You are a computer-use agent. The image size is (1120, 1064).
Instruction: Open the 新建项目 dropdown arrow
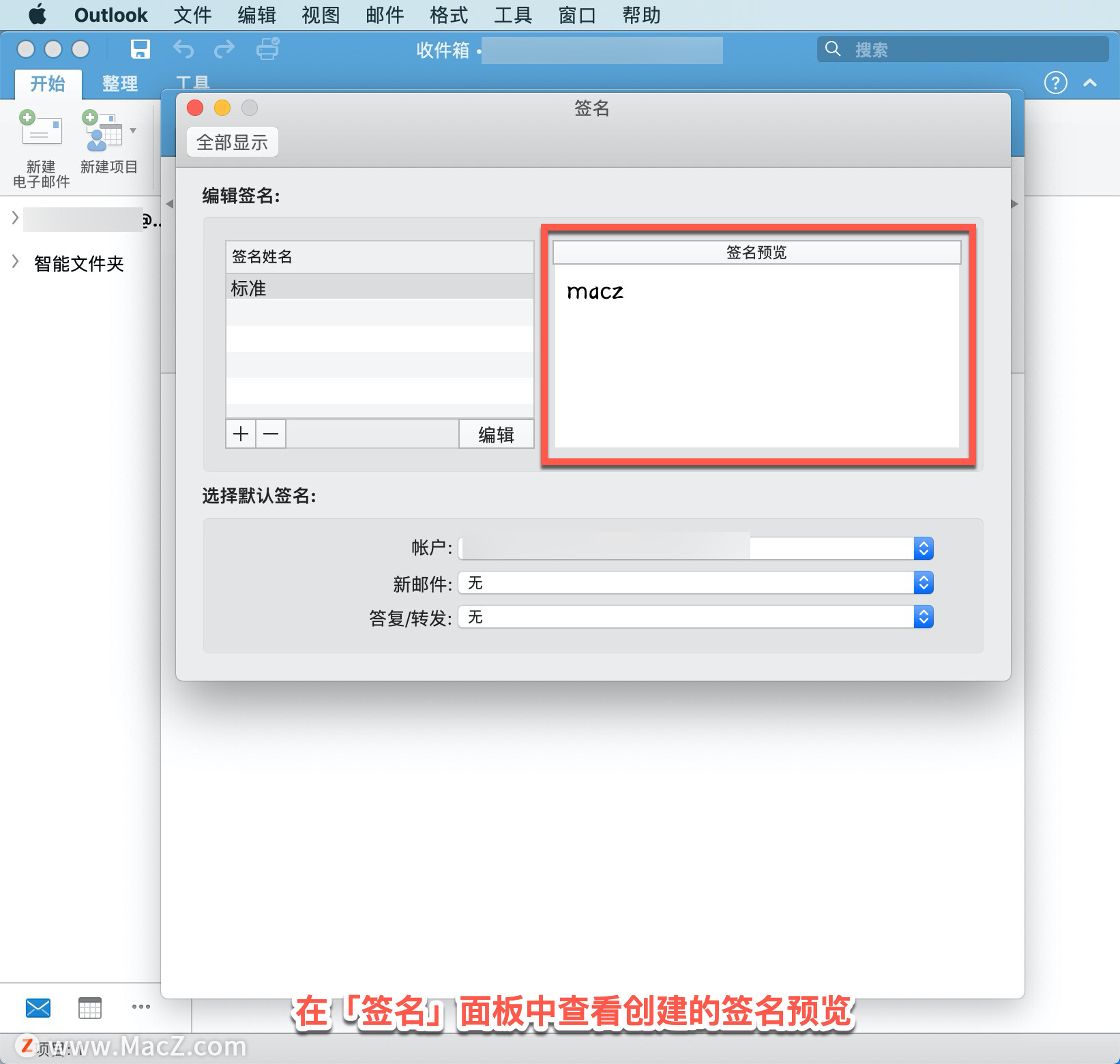[133, 130]
